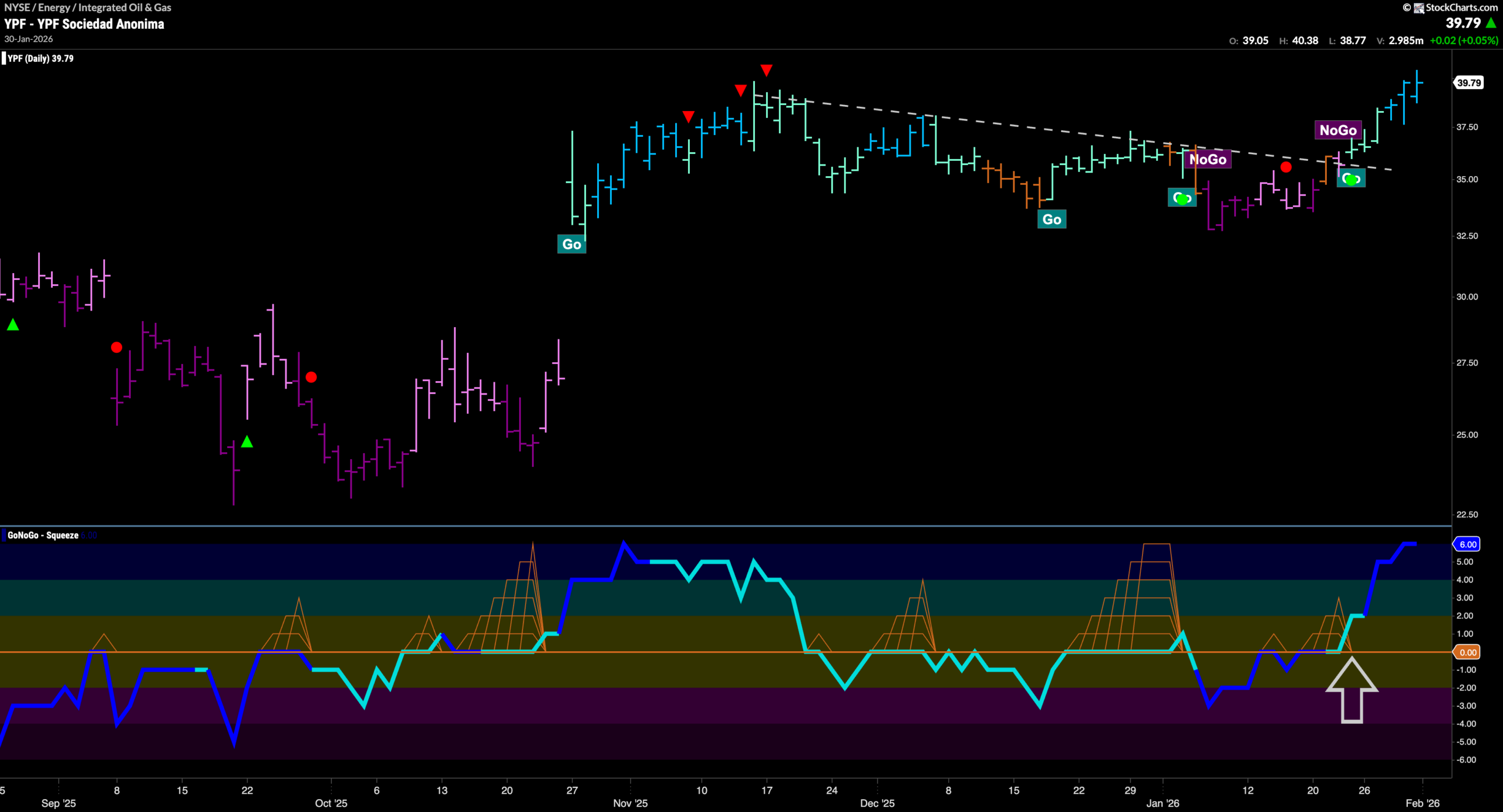Click the red down triangle above the November 17 bar

click(766, 70)
